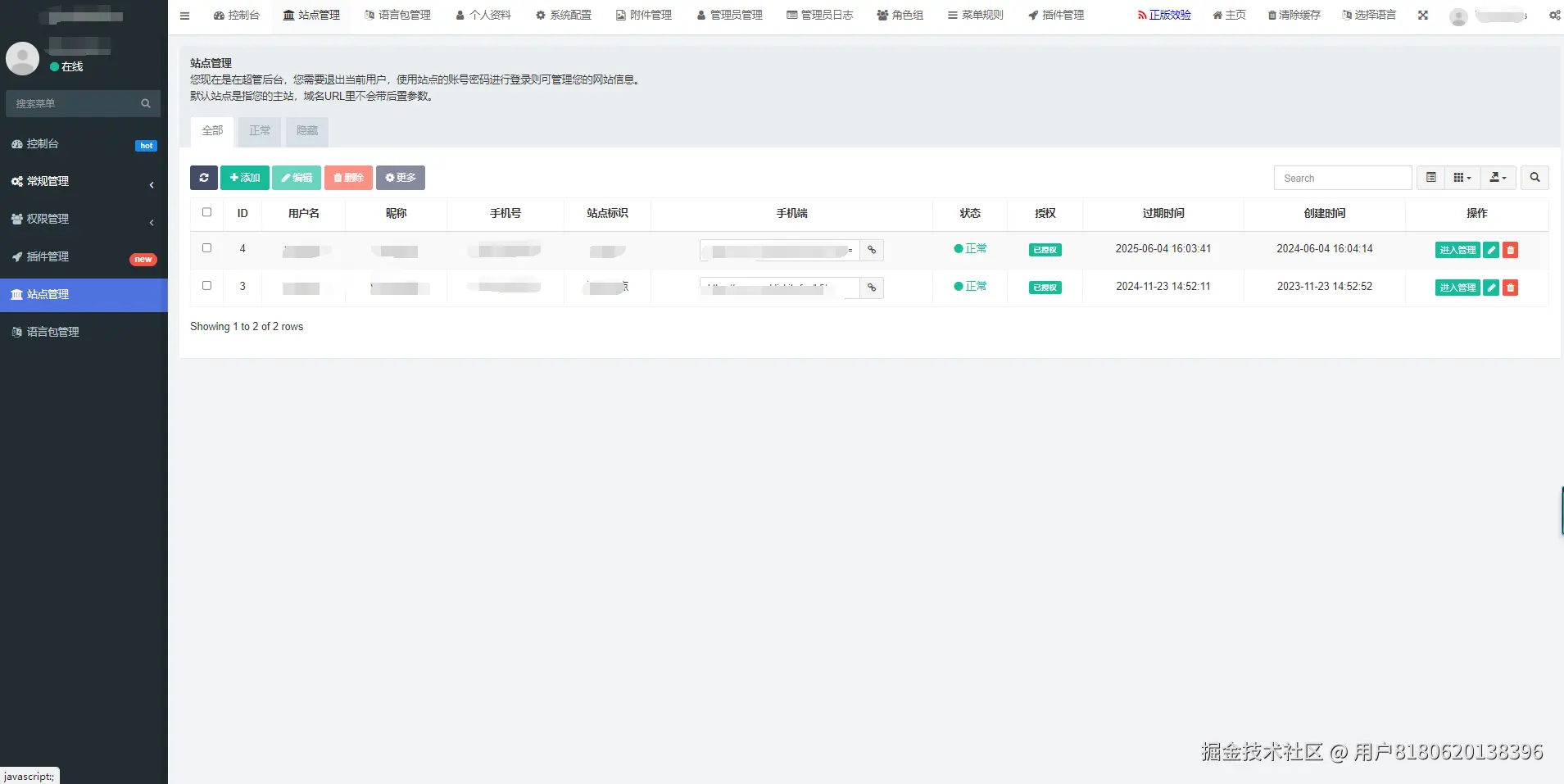Click the 过期时间 column header

[1163, 214]
